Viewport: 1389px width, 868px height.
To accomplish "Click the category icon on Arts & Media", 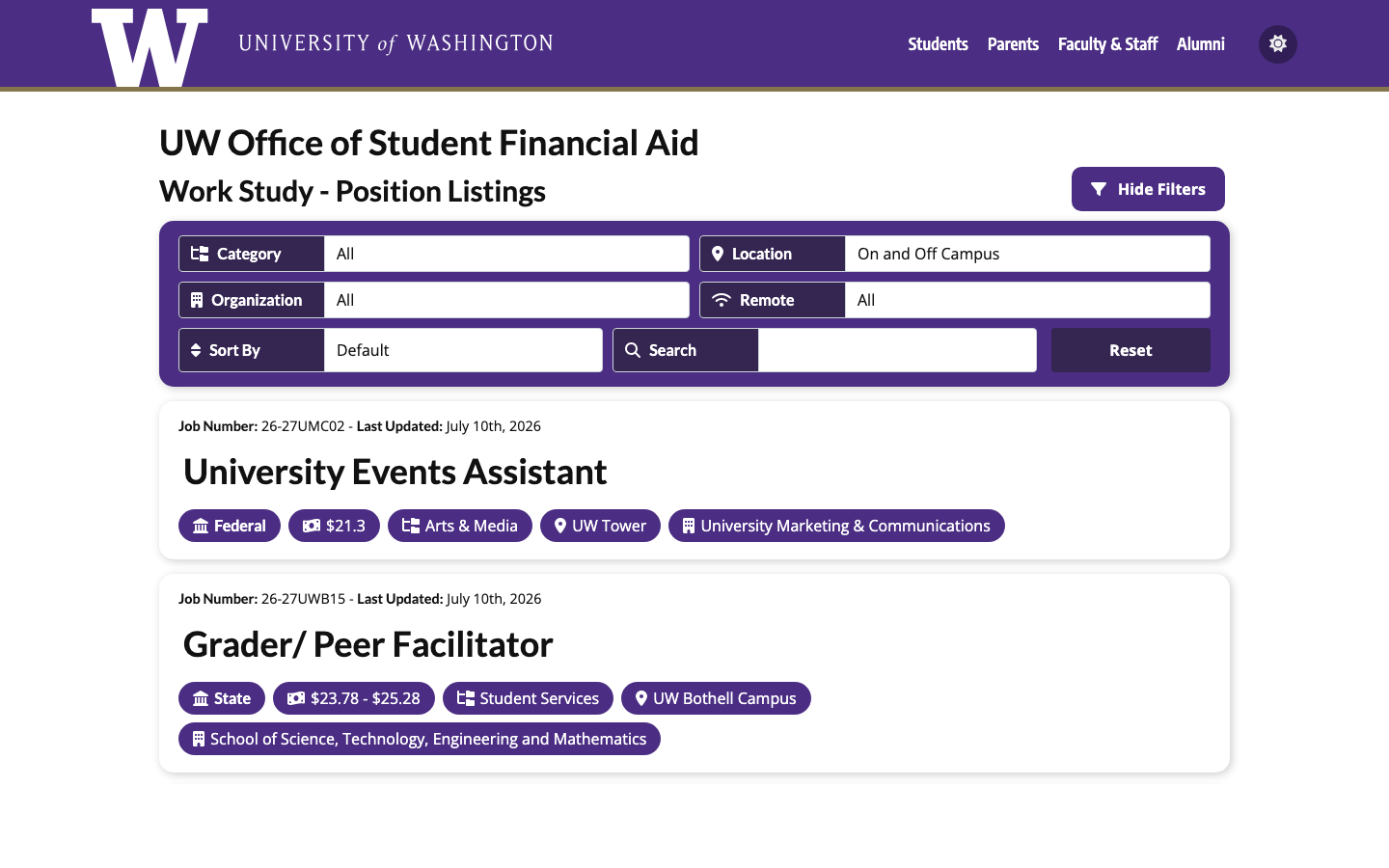I will [411, 526].
